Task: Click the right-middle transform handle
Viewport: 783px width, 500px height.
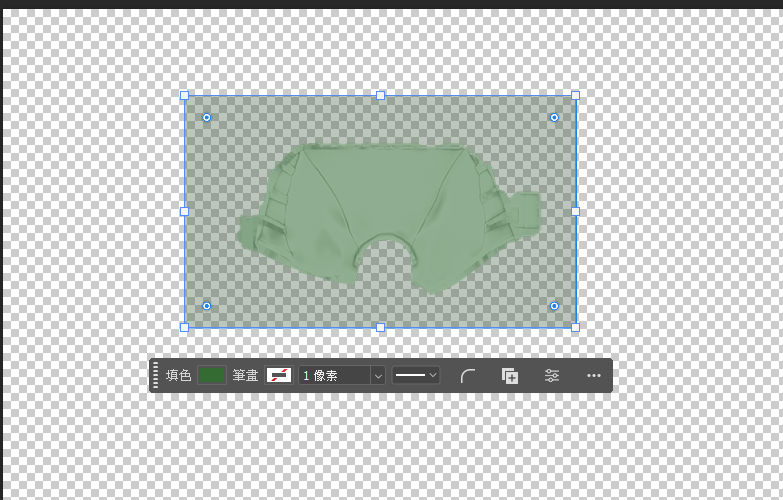Action: 575,211
